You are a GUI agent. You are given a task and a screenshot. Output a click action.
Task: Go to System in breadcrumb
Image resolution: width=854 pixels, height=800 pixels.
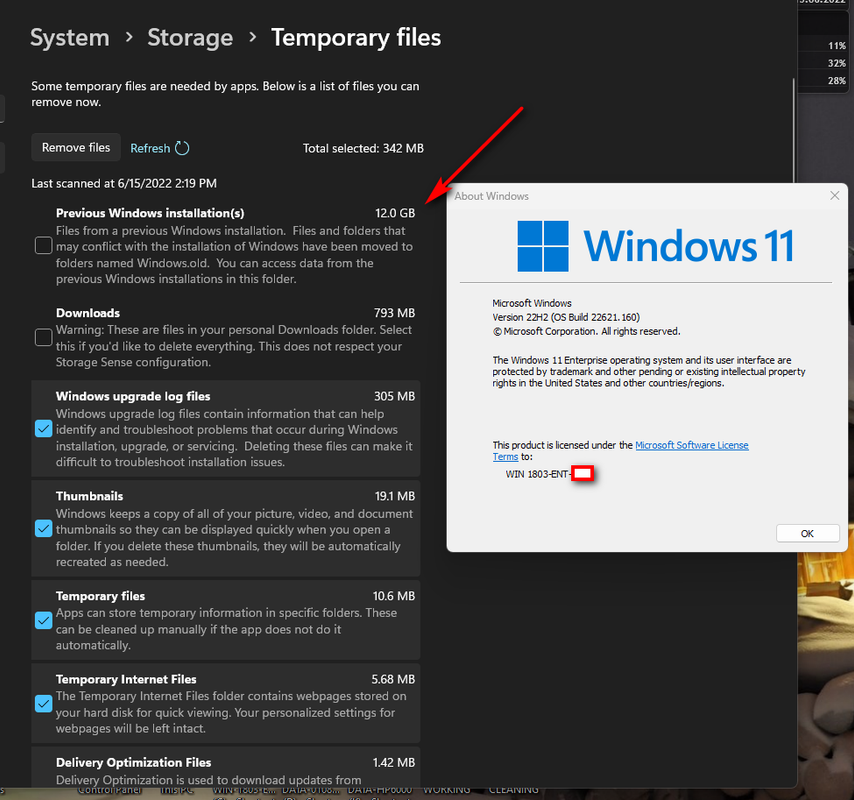[70, 38]
